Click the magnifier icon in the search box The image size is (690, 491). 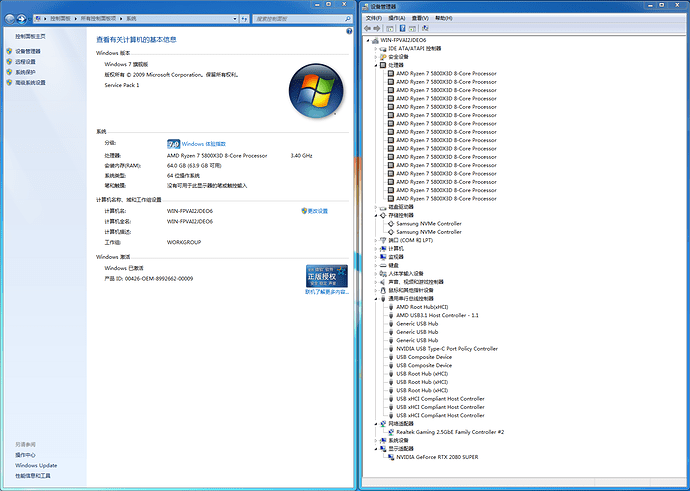[x=348, y=19]
